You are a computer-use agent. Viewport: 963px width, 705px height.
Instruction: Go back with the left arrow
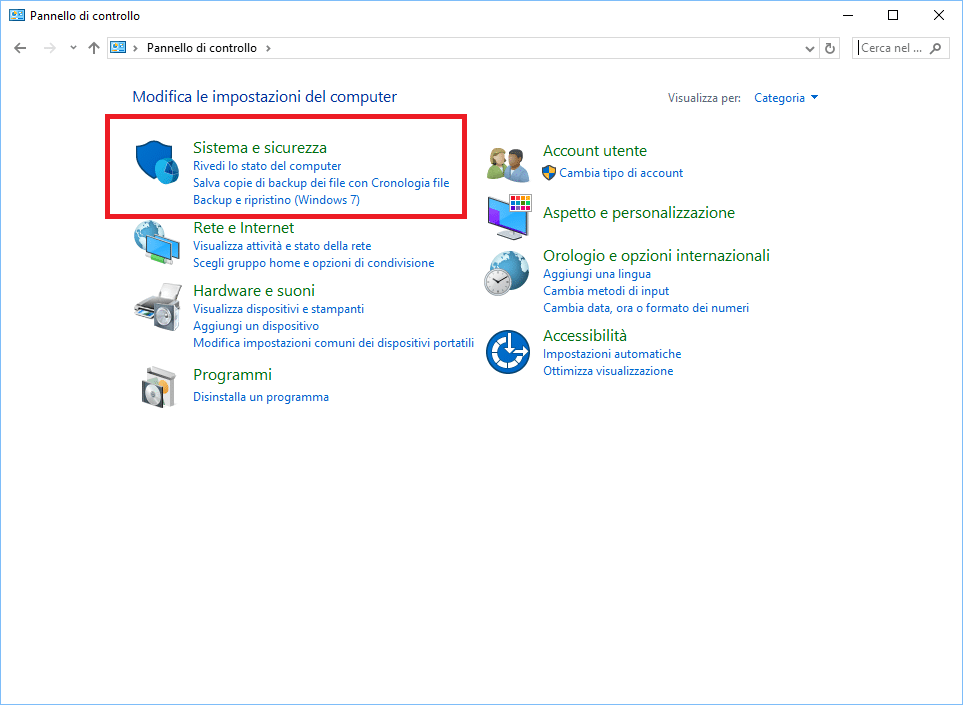coord(20,48)
